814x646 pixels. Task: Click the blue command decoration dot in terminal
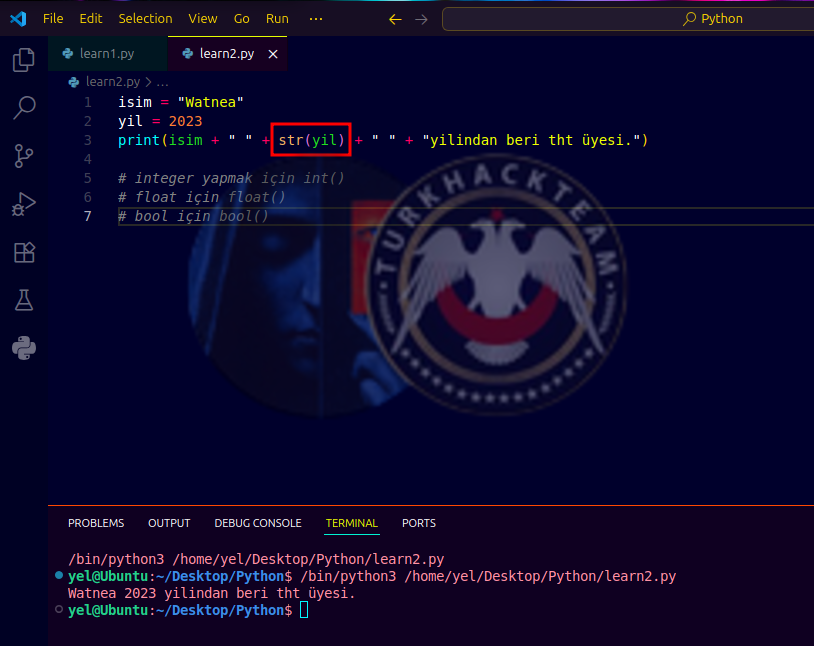tap(59, 575)
